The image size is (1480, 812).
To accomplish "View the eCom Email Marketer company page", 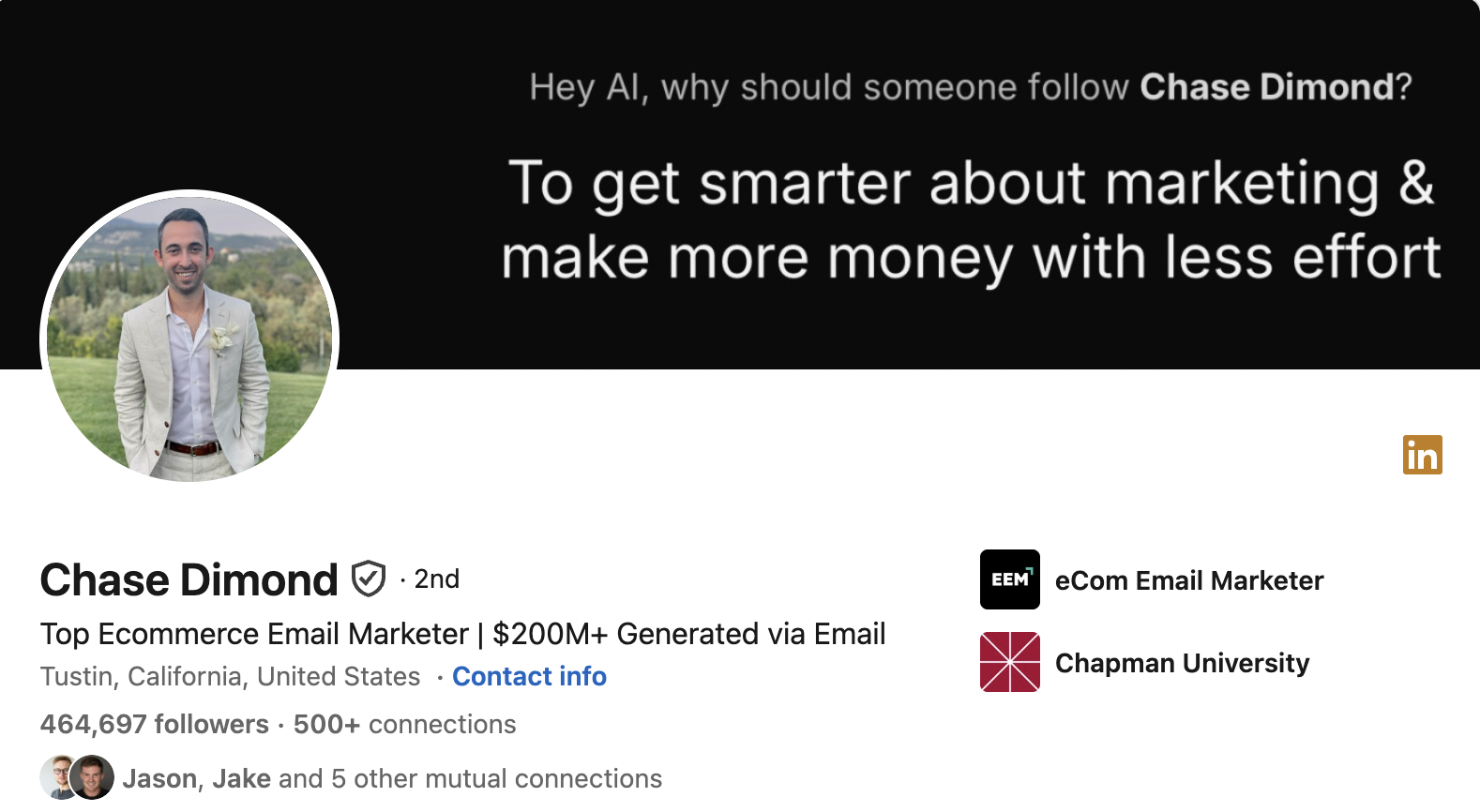I will [1188, 580].
